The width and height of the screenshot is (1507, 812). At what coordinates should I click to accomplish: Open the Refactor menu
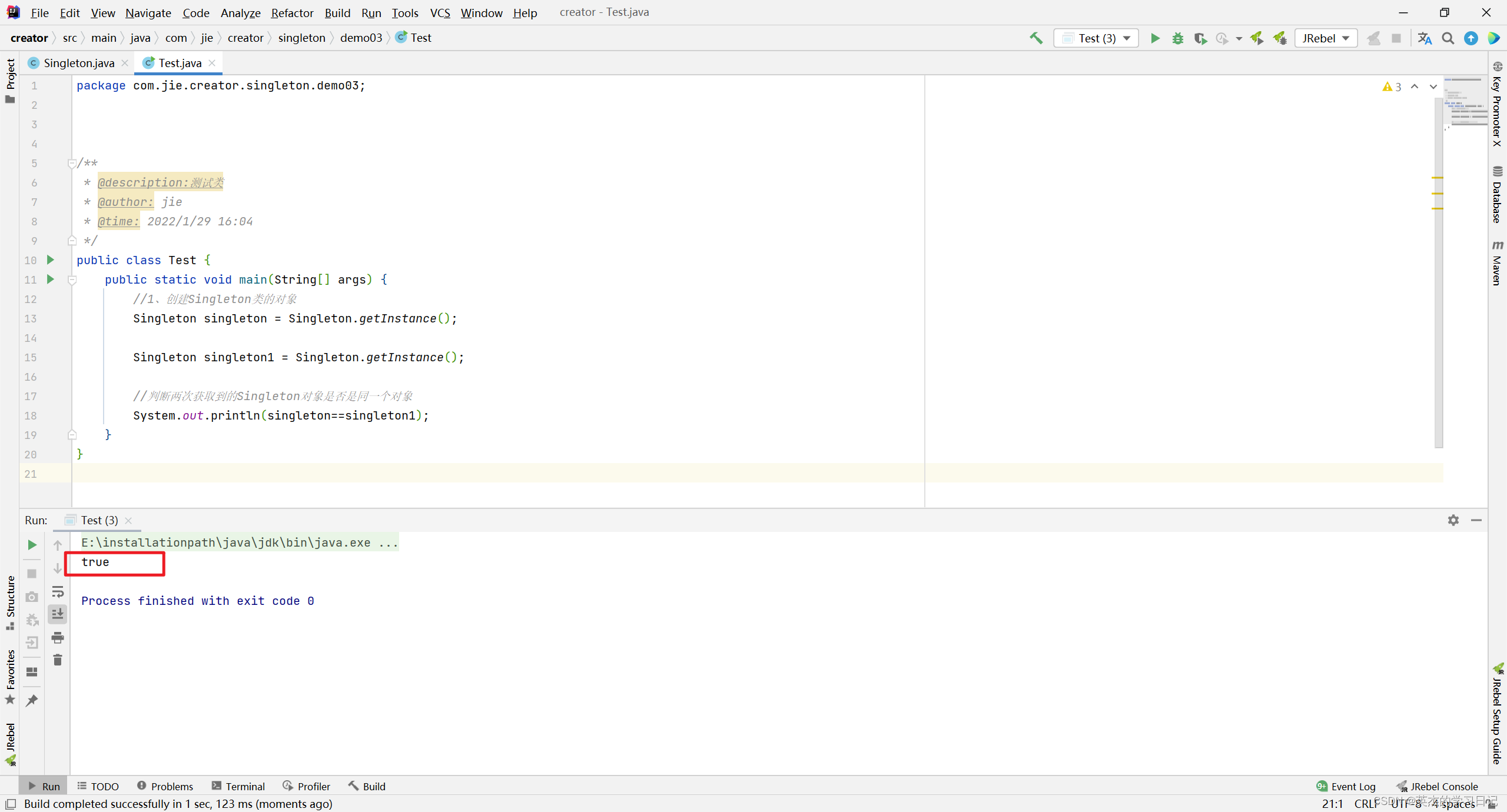tap(292, 12)
